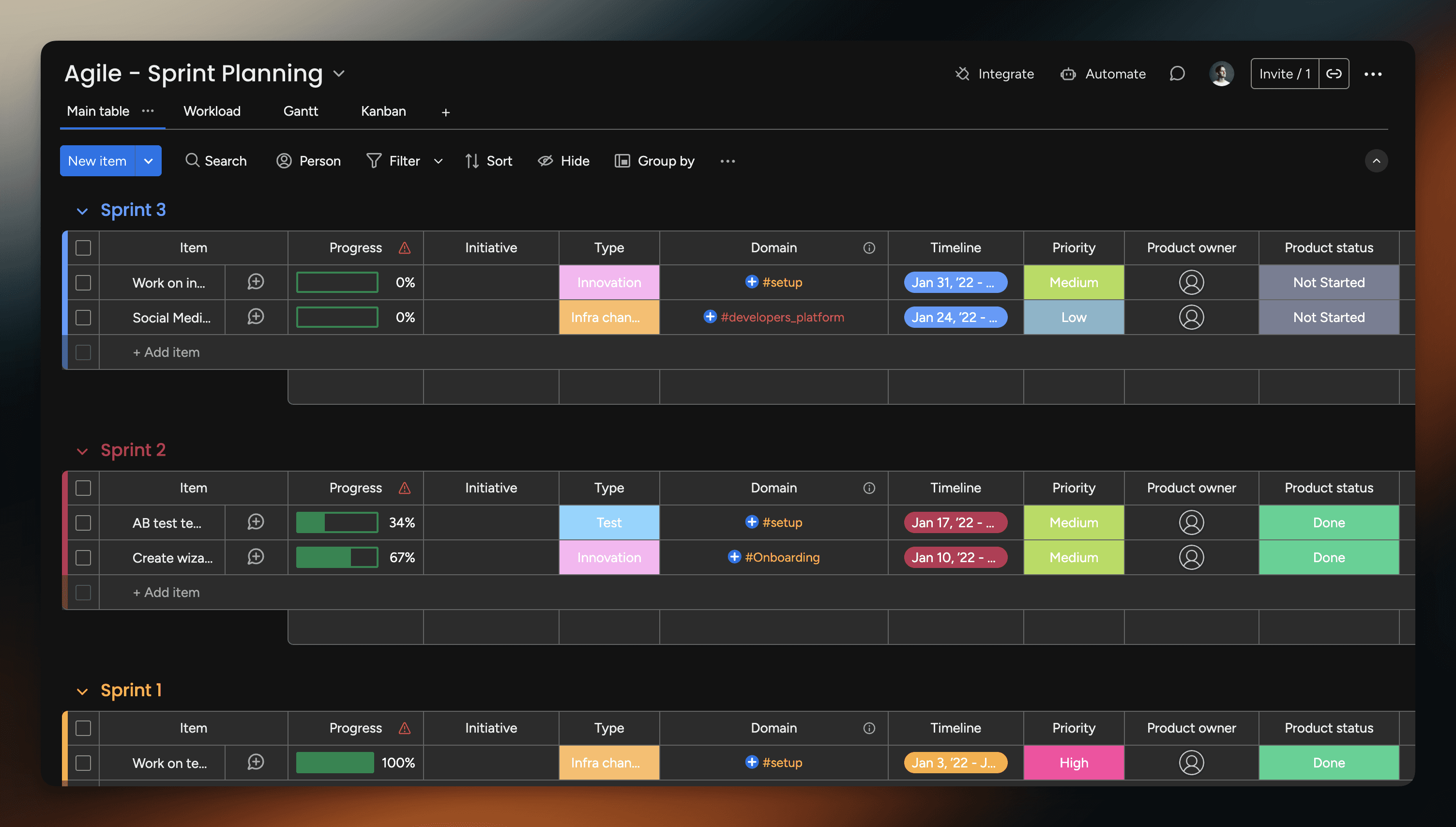Screen dimensions: 1456x827
Task: Select all Sprint 2 items checkbox
Action: point(83,488)
